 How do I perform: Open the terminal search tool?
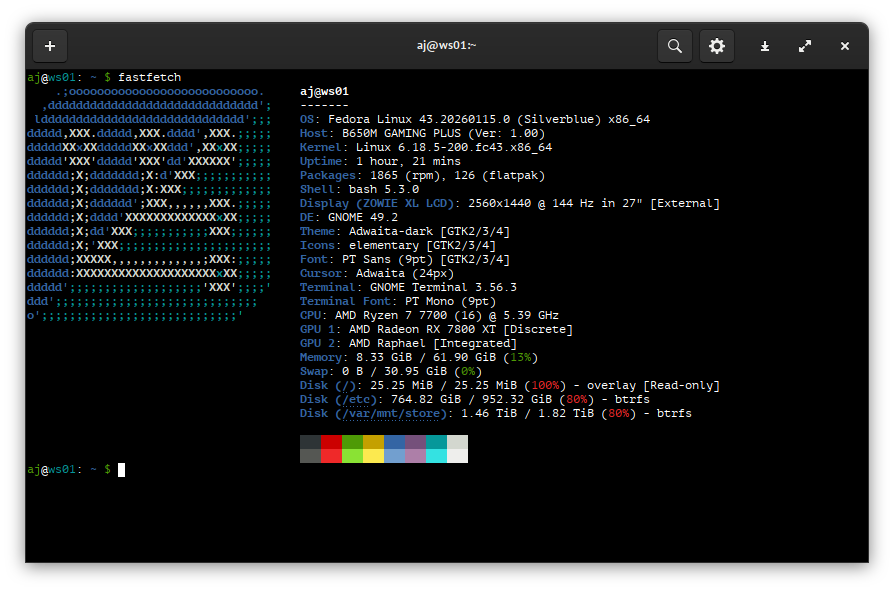tap(675, 46)
